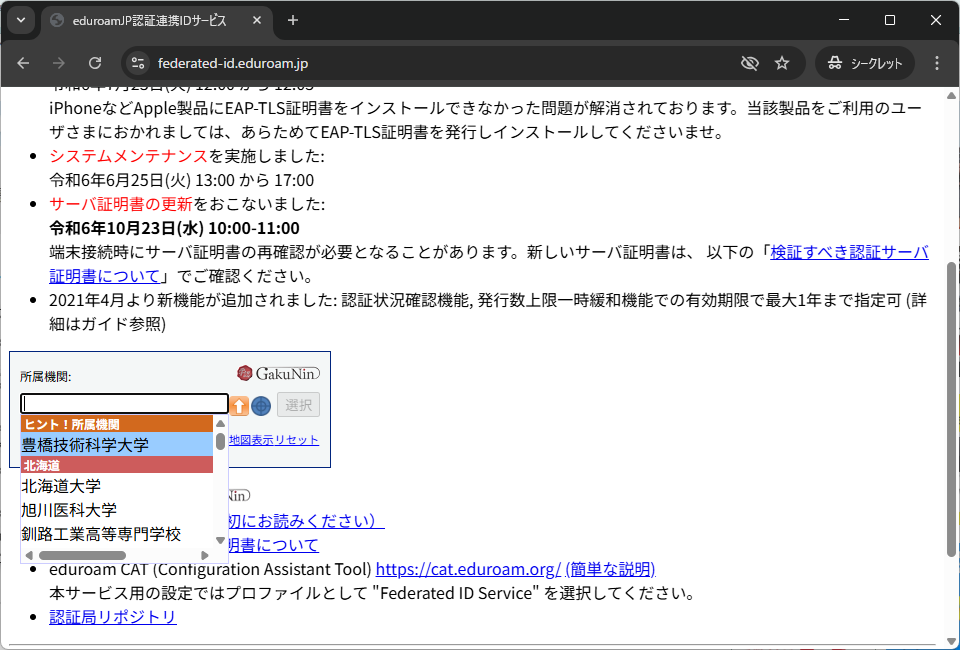This screenshot has height=650, width=960.
Task: Click the シークレット incognito indicator
Action: tap(865, 63)
